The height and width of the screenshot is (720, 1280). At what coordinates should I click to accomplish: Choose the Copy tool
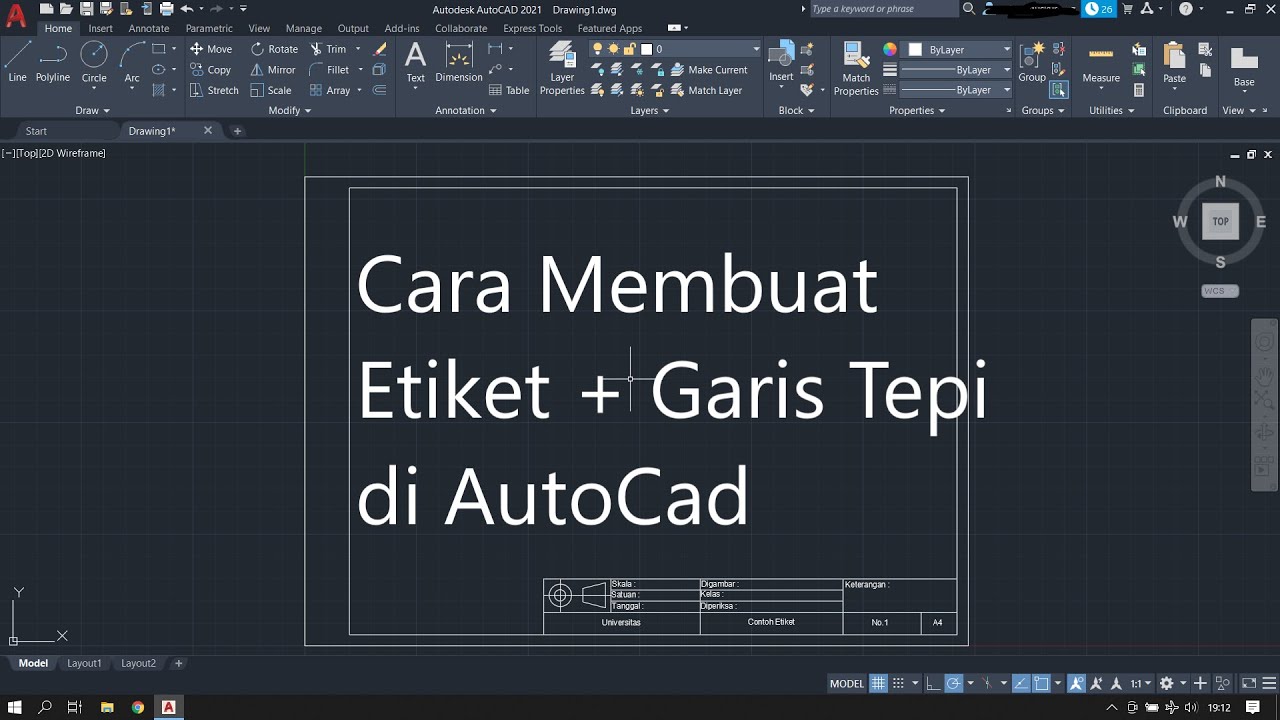[x=211, y=70]
